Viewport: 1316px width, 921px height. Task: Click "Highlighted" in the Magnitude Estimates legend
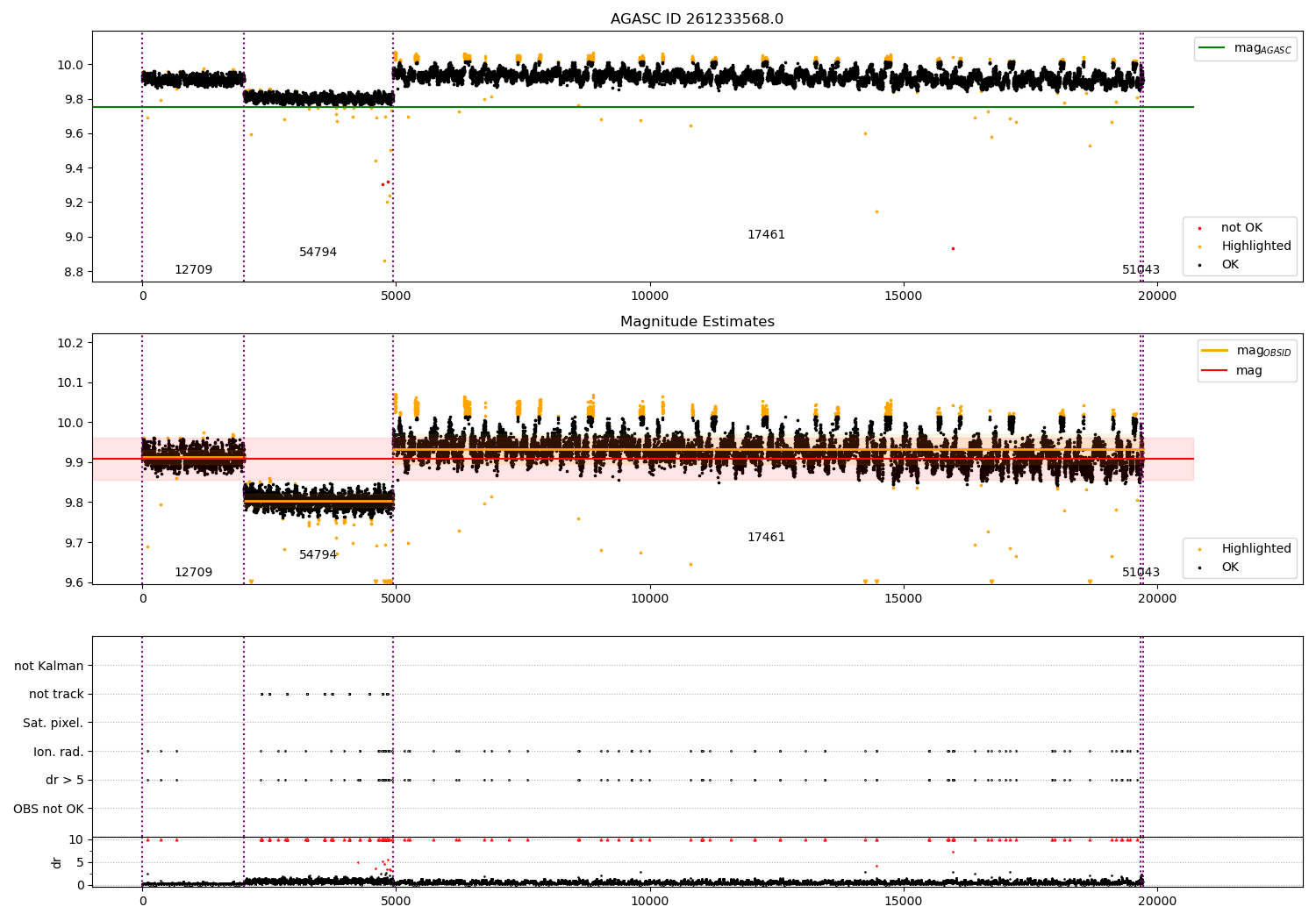(x=1256, y=549)
